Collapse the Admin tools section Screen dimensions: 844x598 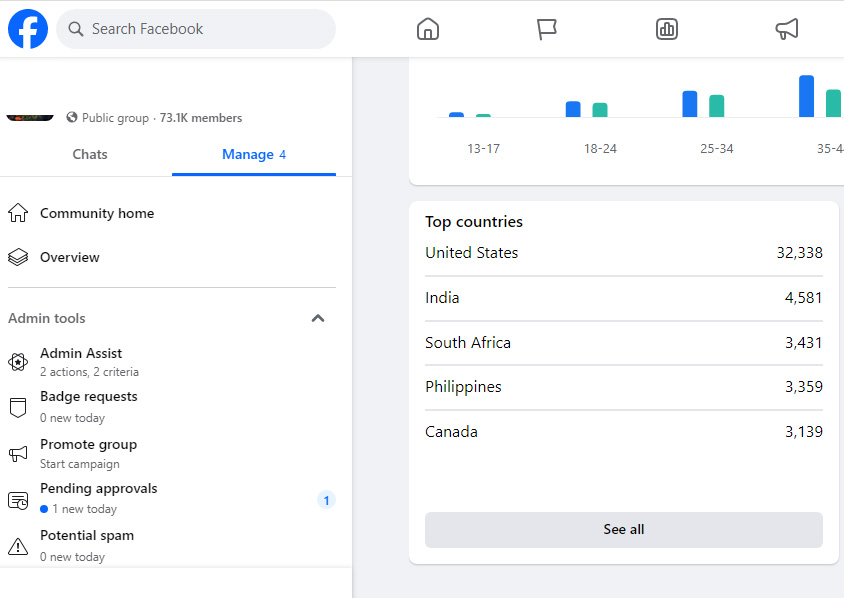318,319
